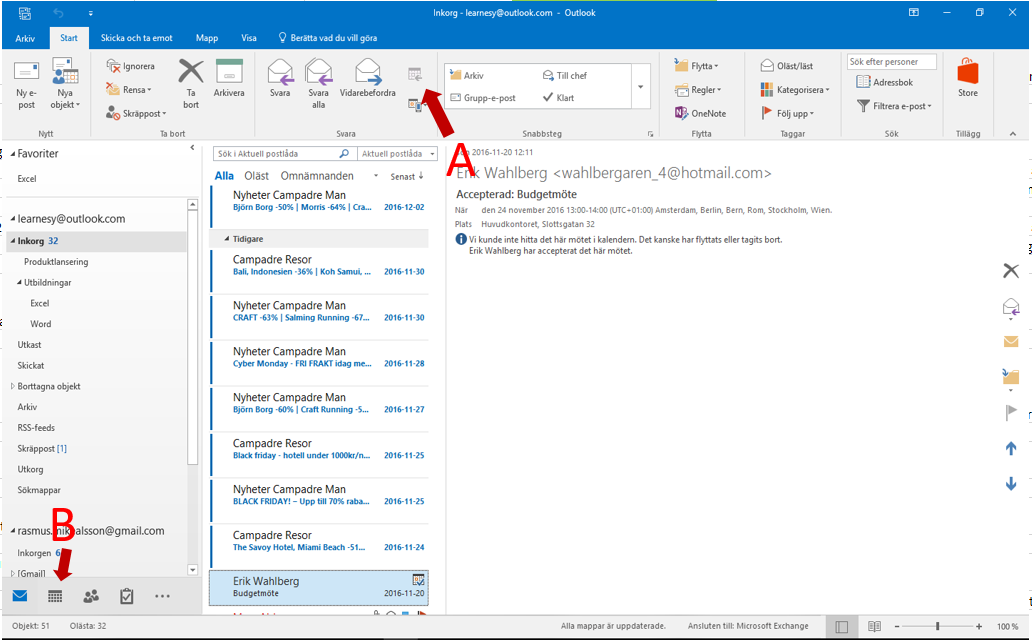Screen dimensions: 1032x640
Task: Open the Följ upp flag menu
Action: pos(787,113)
